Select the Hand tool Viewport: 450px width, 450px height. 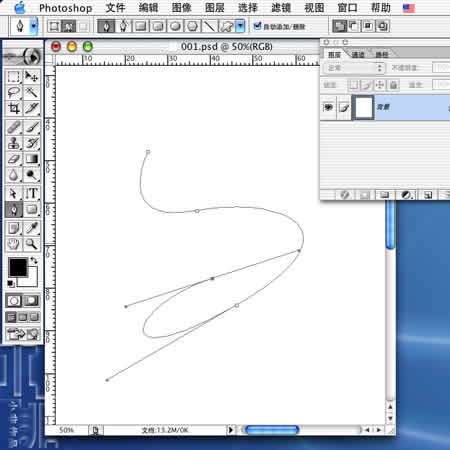pyautogui.click(x=13, y=244)
